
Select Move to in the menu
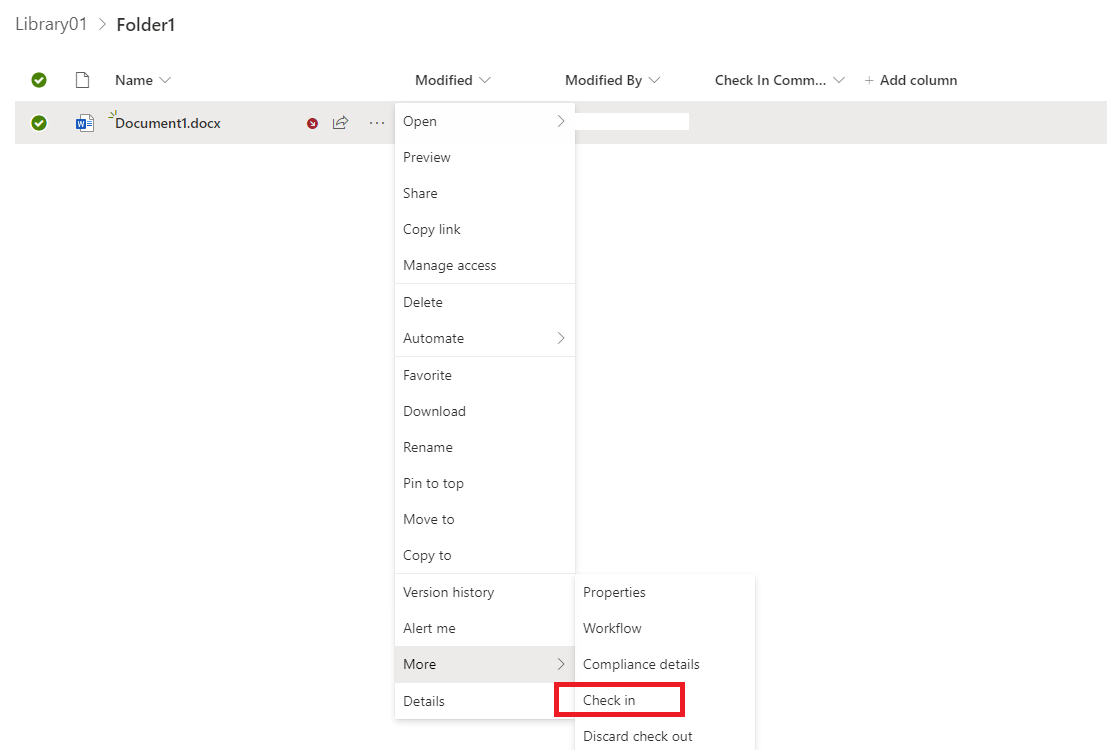tap(485, 520)
